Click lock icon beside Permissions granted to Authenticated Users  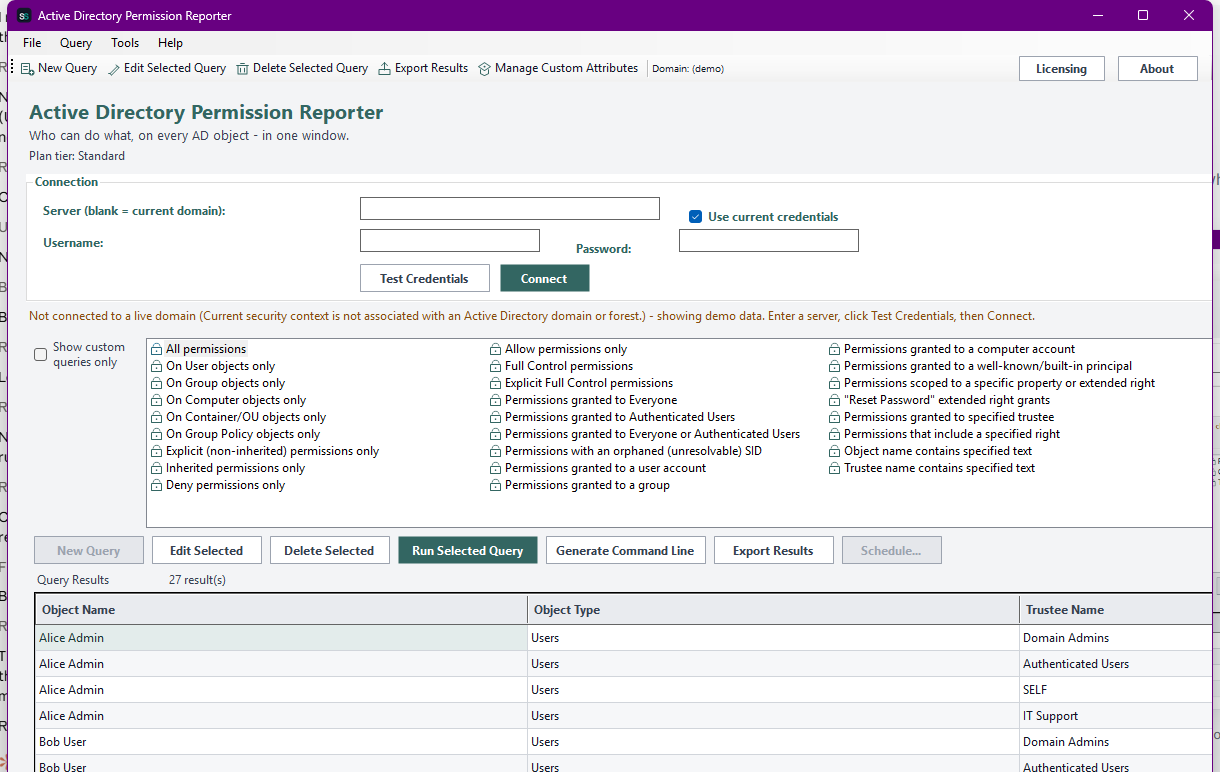[496, 418]
